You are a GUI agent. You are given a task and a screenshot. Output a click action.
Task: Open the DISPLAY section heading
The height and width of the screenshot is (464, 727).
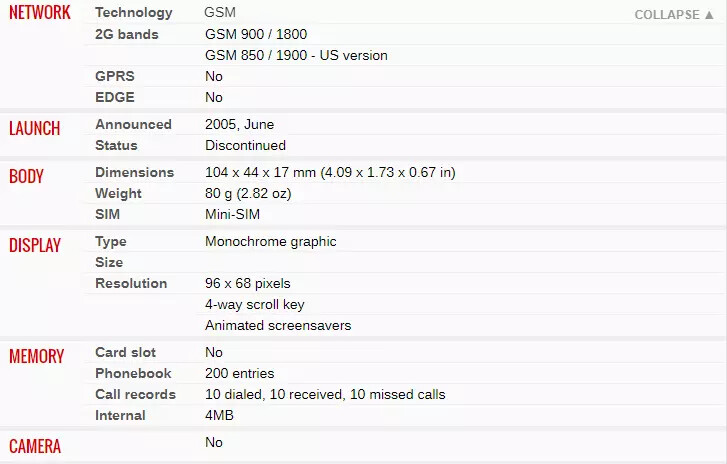click(35, 245)
